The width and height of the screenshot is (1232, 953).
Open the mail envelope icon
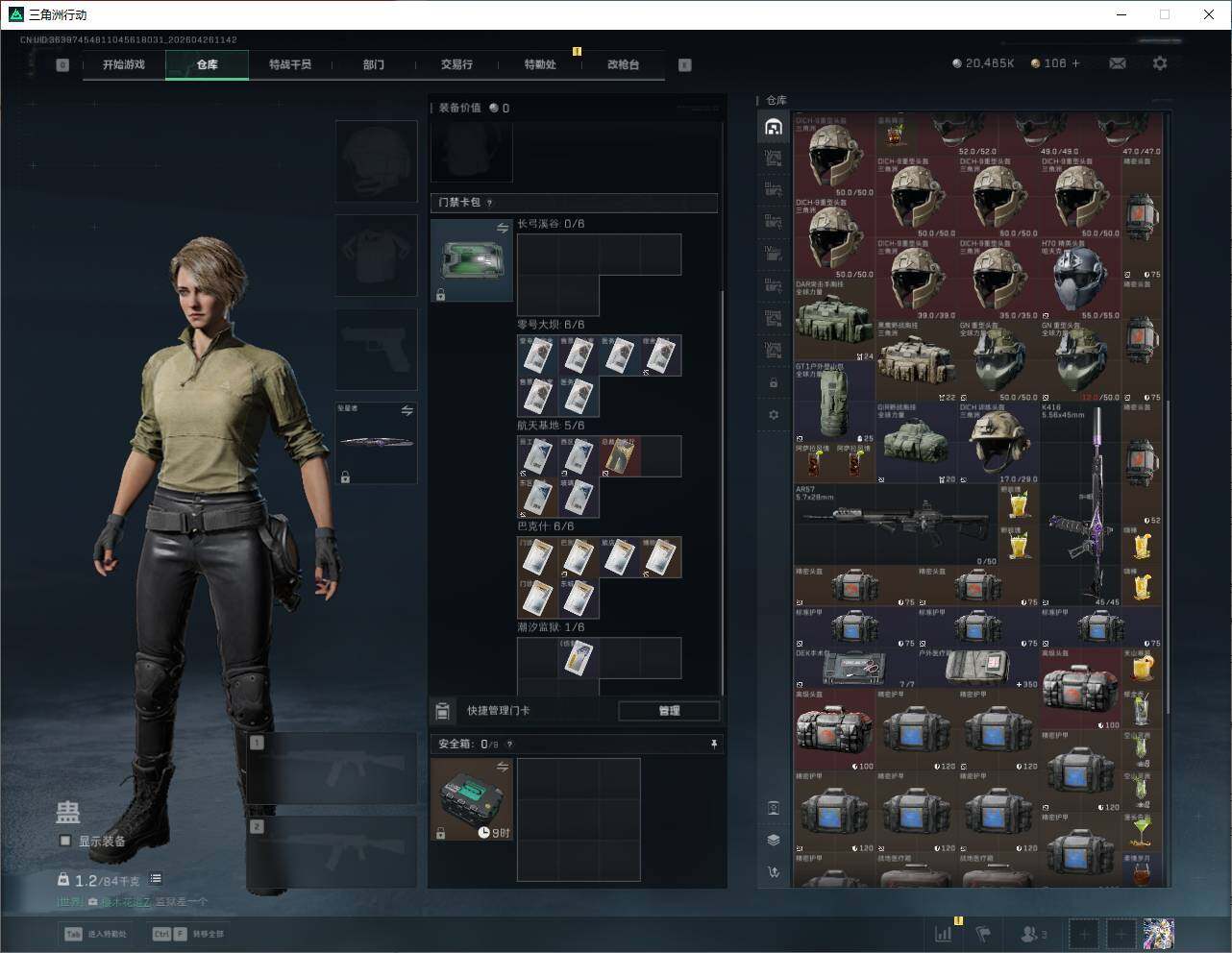pyautogui.click(x=1118, y=63)
